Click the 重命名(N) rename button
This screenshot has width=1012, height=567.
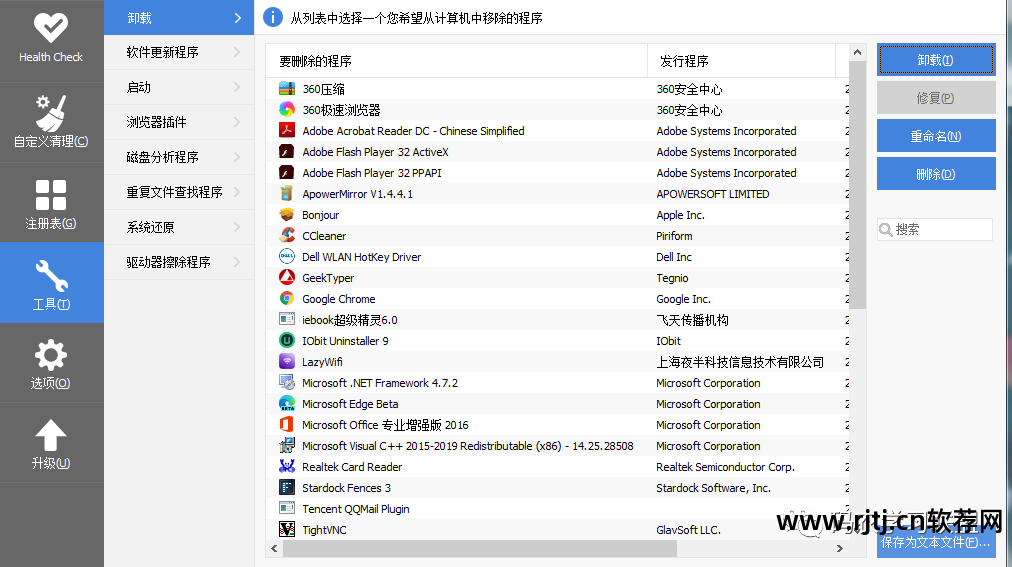(936, 136)
